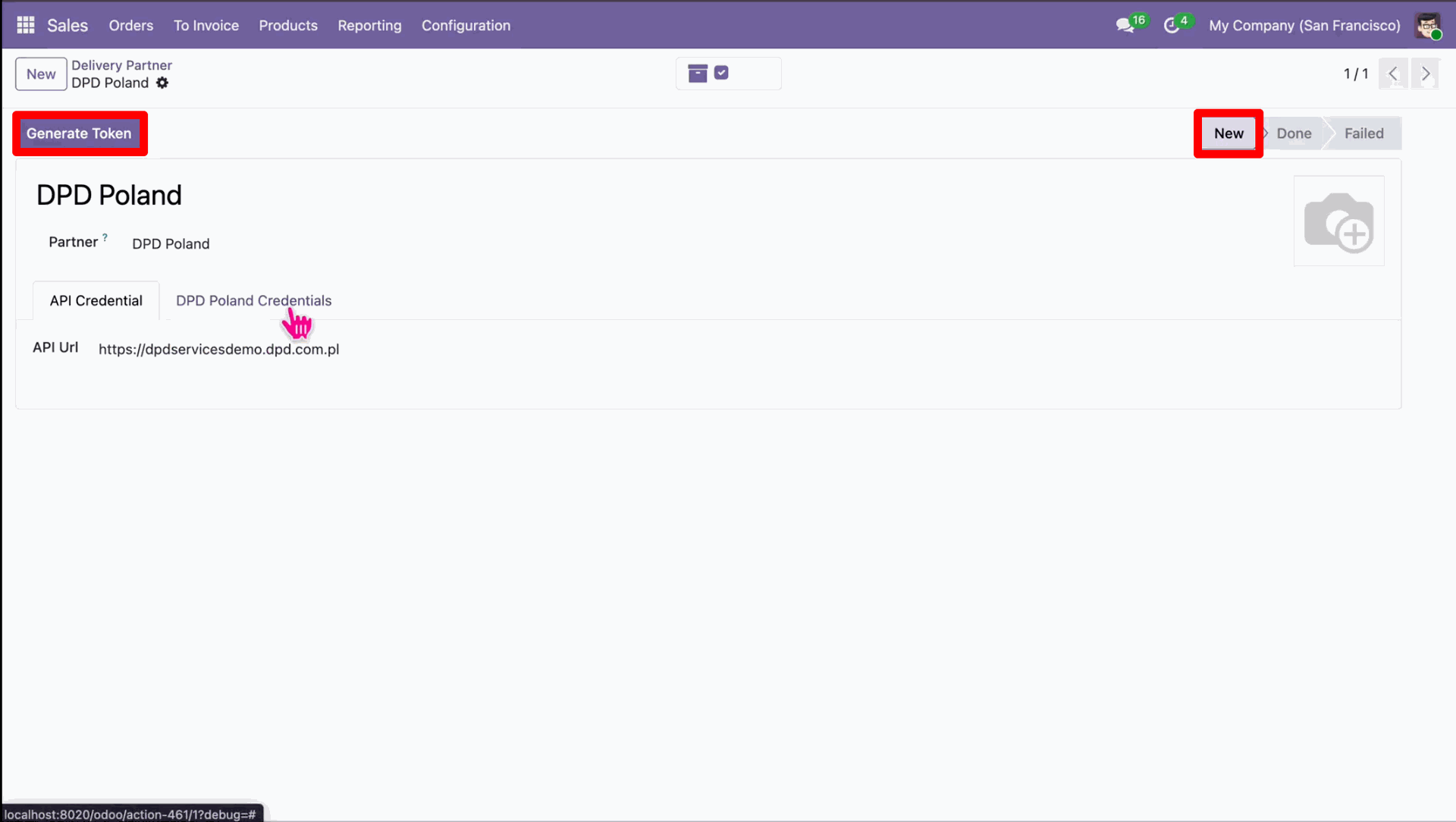Open the Reporting menu
This screenshot has width=1456, height=822.
coord(369,25)
